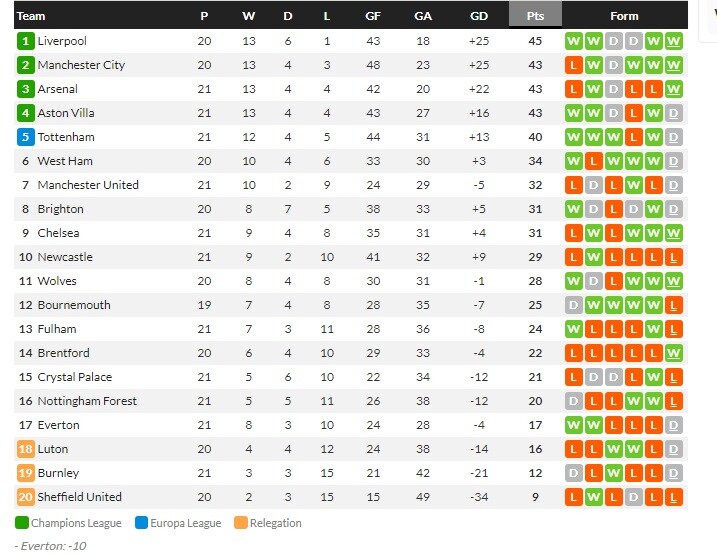This screenshot has width=717, height=555.
Task: Click Bournemouth's first grey D form icon
Action: click(574, 305)
